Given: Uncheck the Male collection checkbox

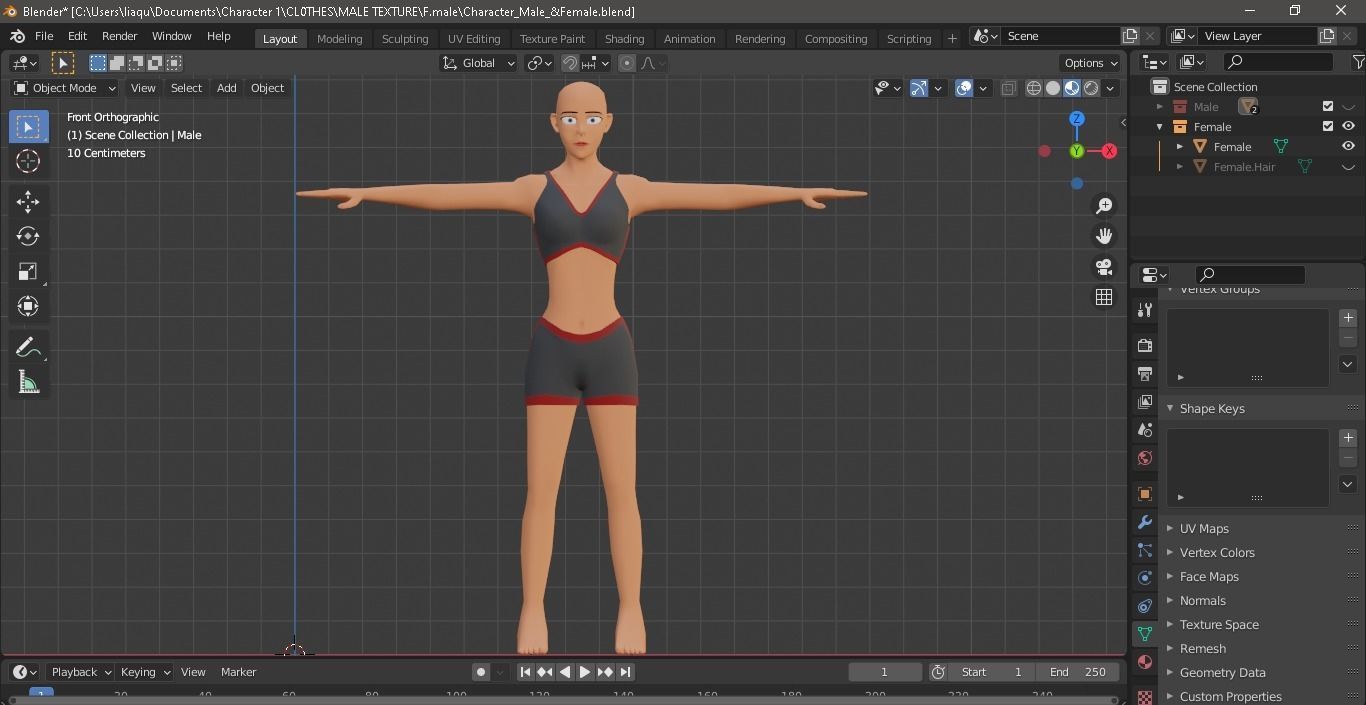Looking at the screenshot, I should pyautogui.click(x=1328, y=106).
